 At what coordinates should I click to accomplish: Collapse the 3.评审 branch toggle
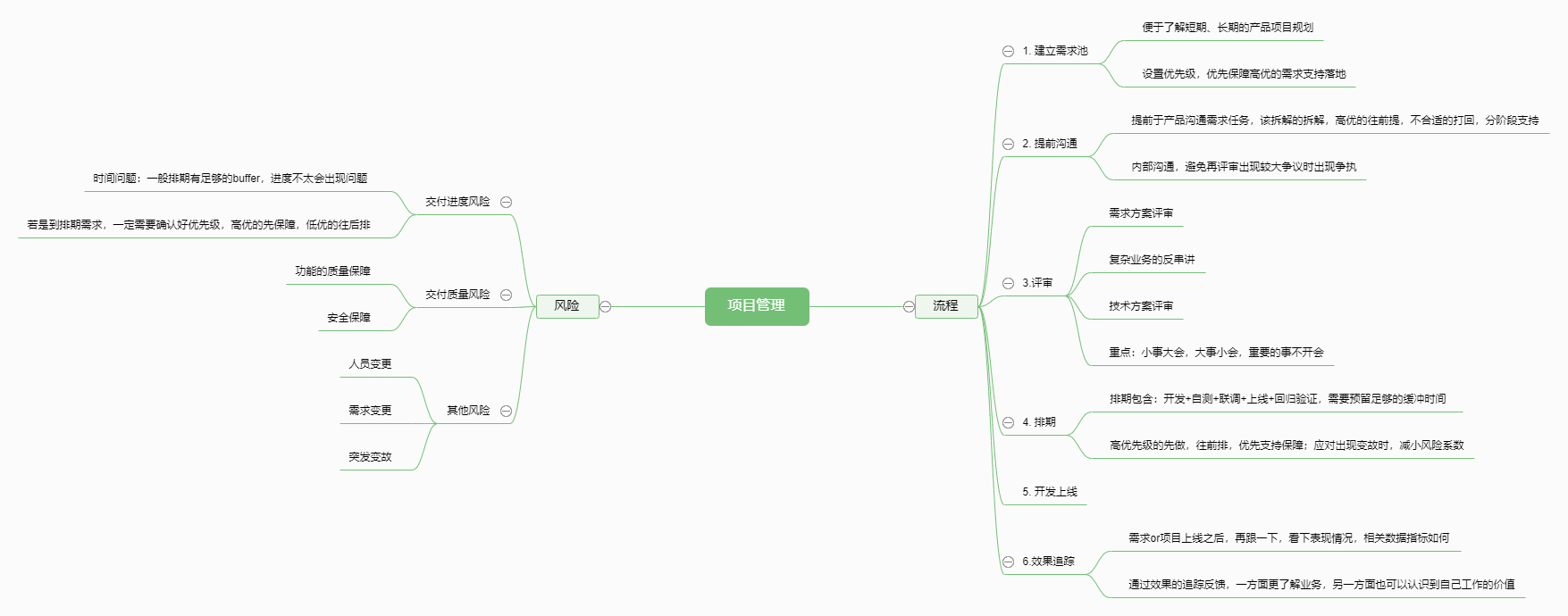pyautogui.click(x=1008, y=283)
